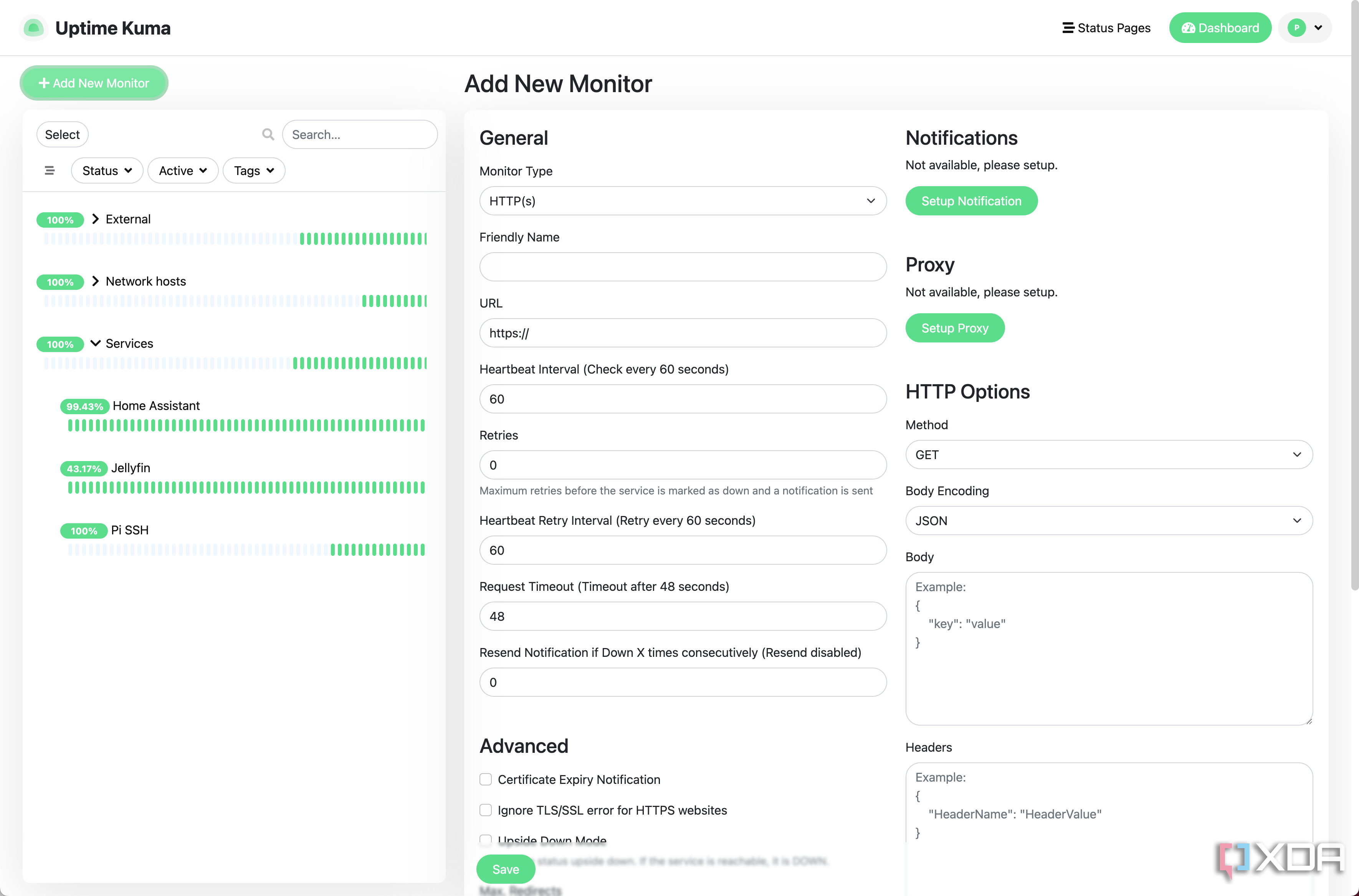Open the profile dropdown chevron

tap(1318, 27)
